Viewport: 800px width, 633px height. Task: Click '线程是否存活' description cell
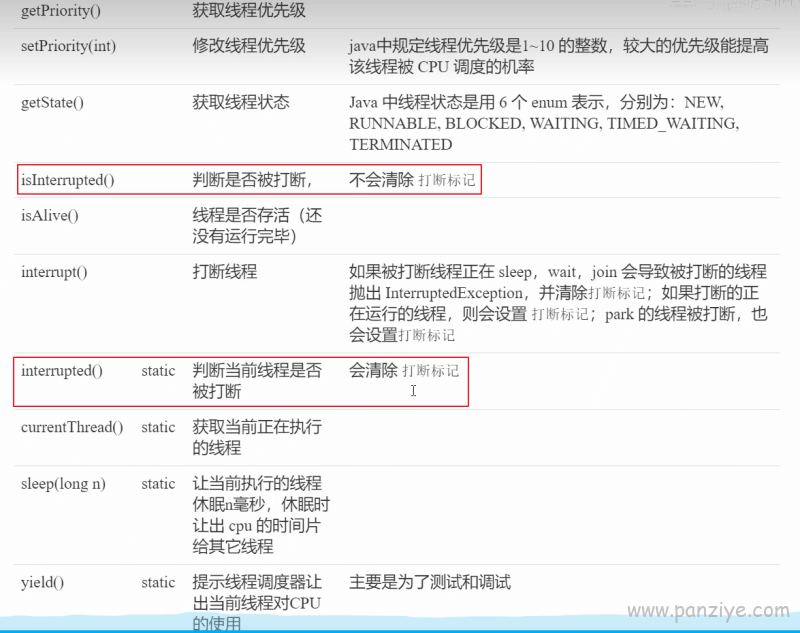[x=257, y=225]
